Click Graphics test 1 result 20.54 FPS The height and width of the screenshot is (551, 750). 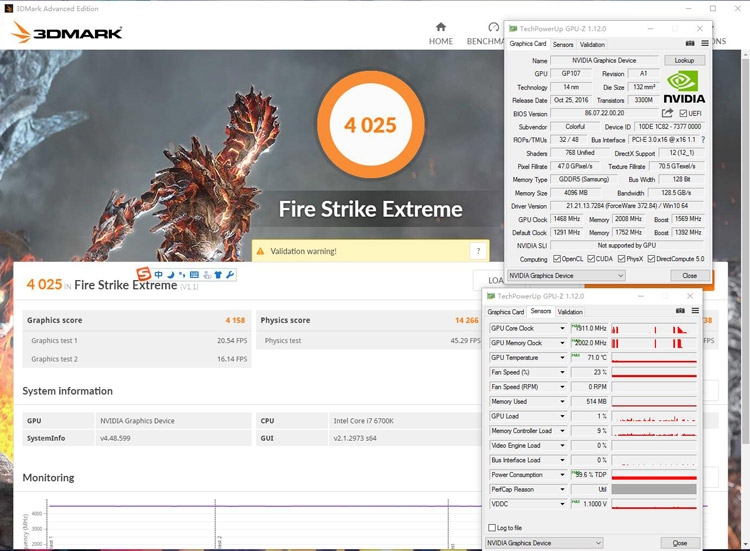(232, 341)
